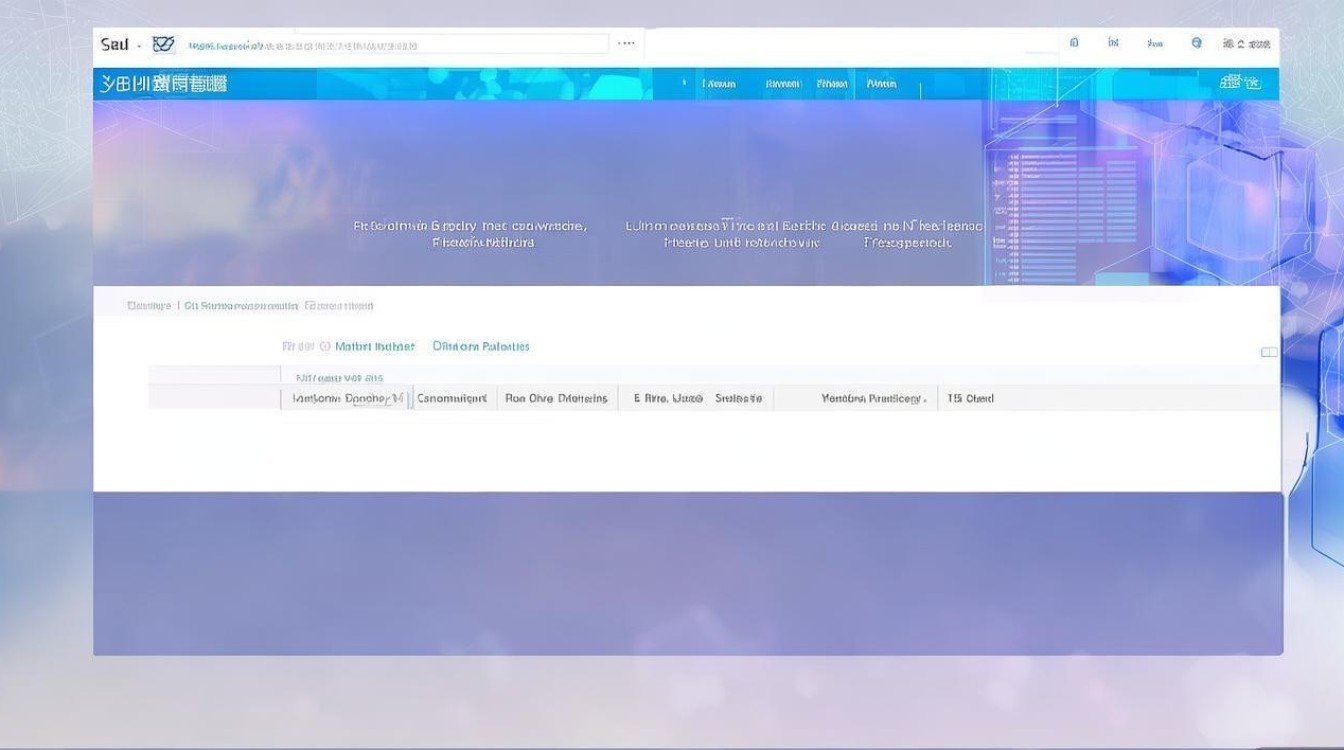Viewport: 1344px width, 750px height.
Task: Select the Matbri Ibalner tab link
Action: pos(375,347)
